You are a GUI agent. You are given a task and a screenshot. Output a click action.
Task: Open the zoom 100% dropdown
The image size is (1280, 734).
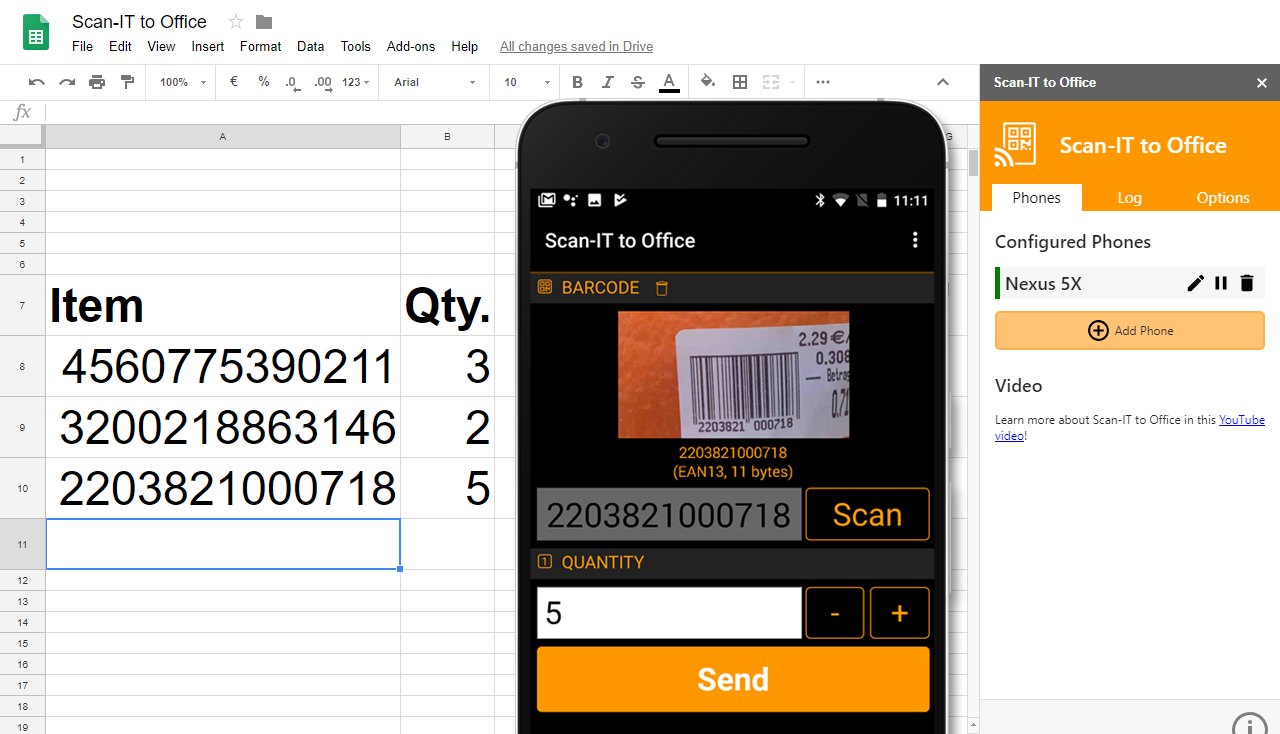(x=183, y=82)
